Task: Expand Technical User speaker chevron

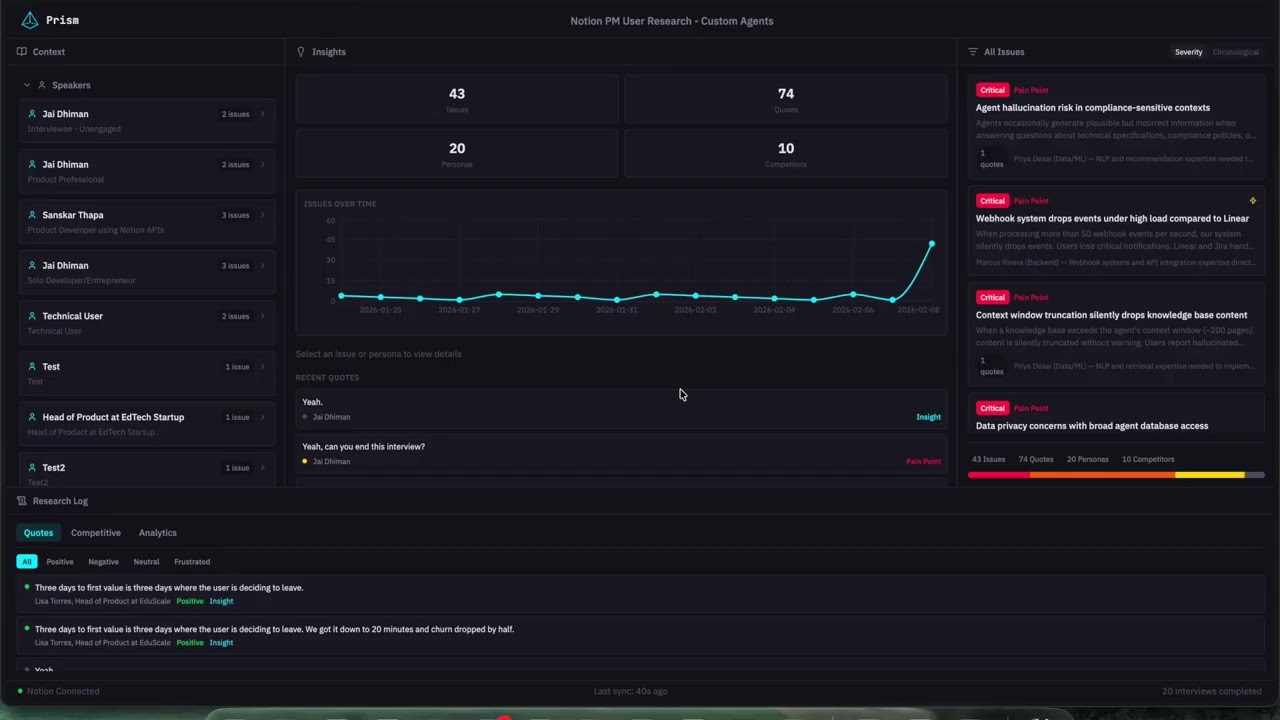Action: point(263,316)
